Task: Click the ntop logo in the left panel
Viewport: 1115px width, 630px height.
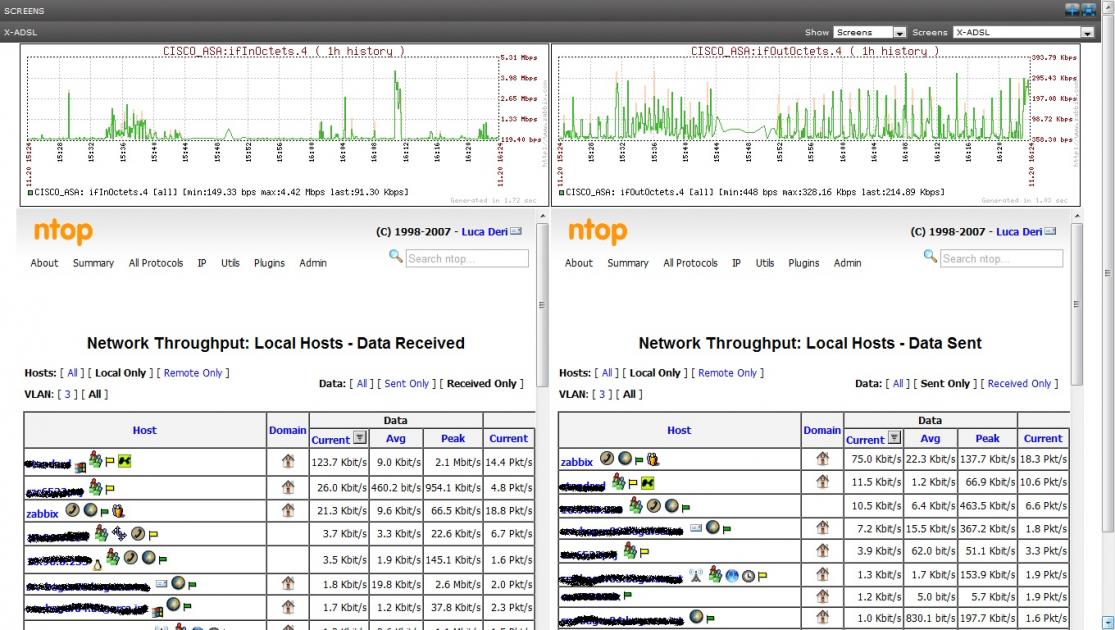Action: point(63,232)
